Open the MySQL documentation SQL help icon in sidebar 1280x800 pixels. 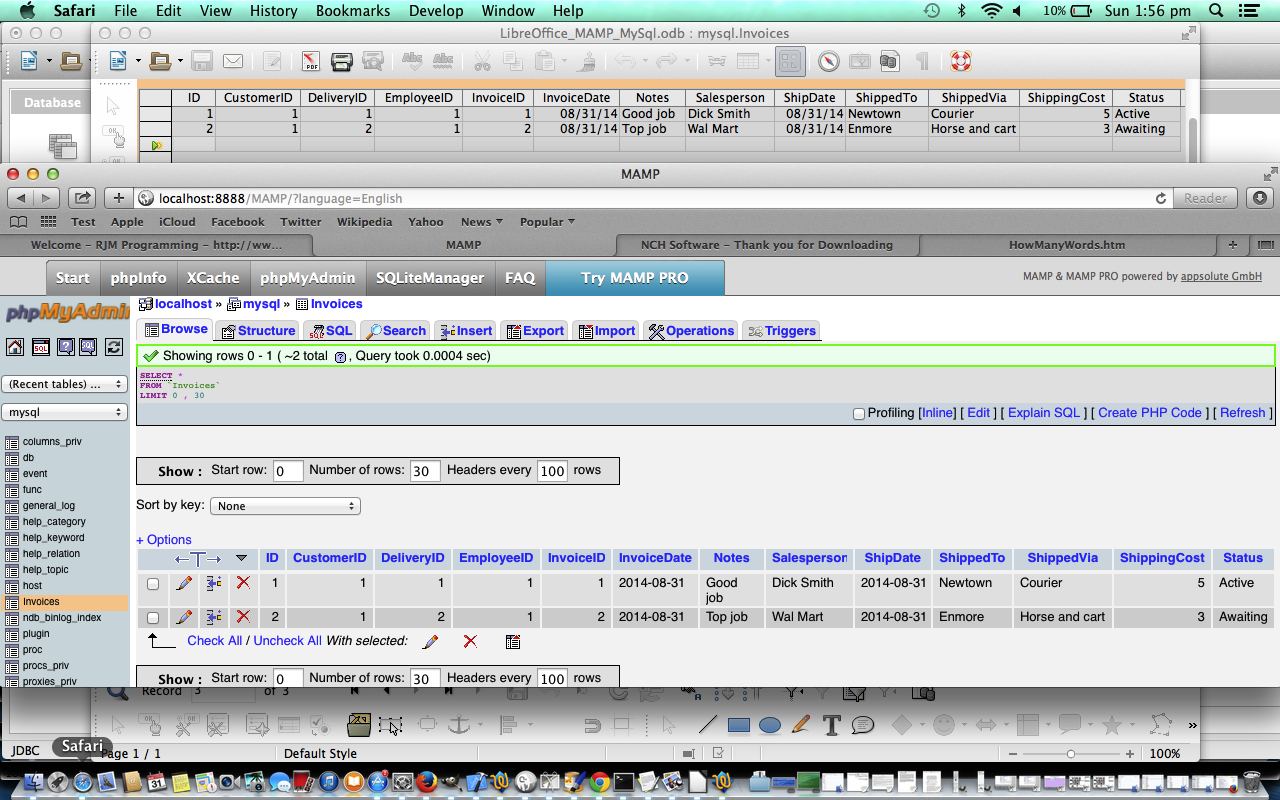tap(88, 347)
